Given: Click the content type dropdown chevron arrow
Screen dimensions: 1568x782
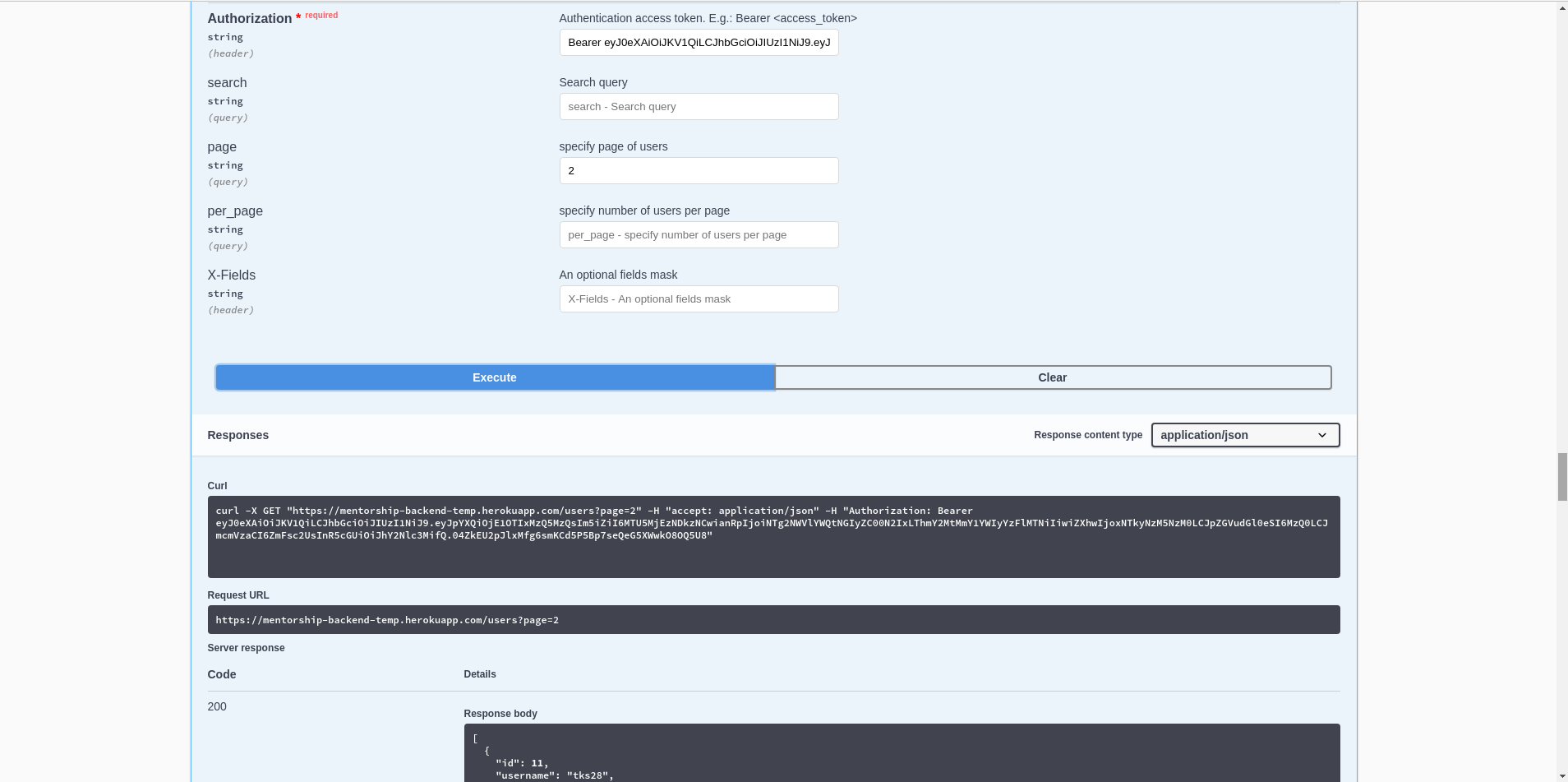Looking at the screenshot, I should point(1321,435).
